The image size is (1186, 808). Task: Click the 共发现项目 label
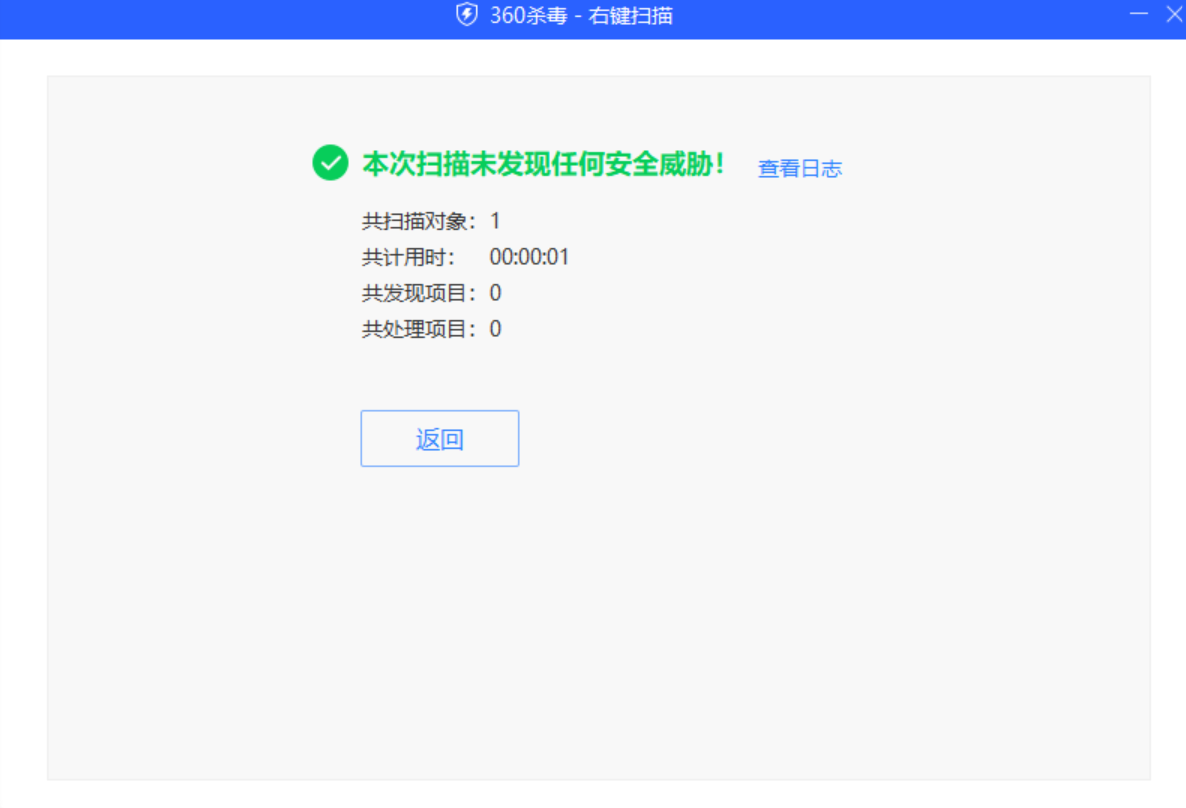[419, 293]
